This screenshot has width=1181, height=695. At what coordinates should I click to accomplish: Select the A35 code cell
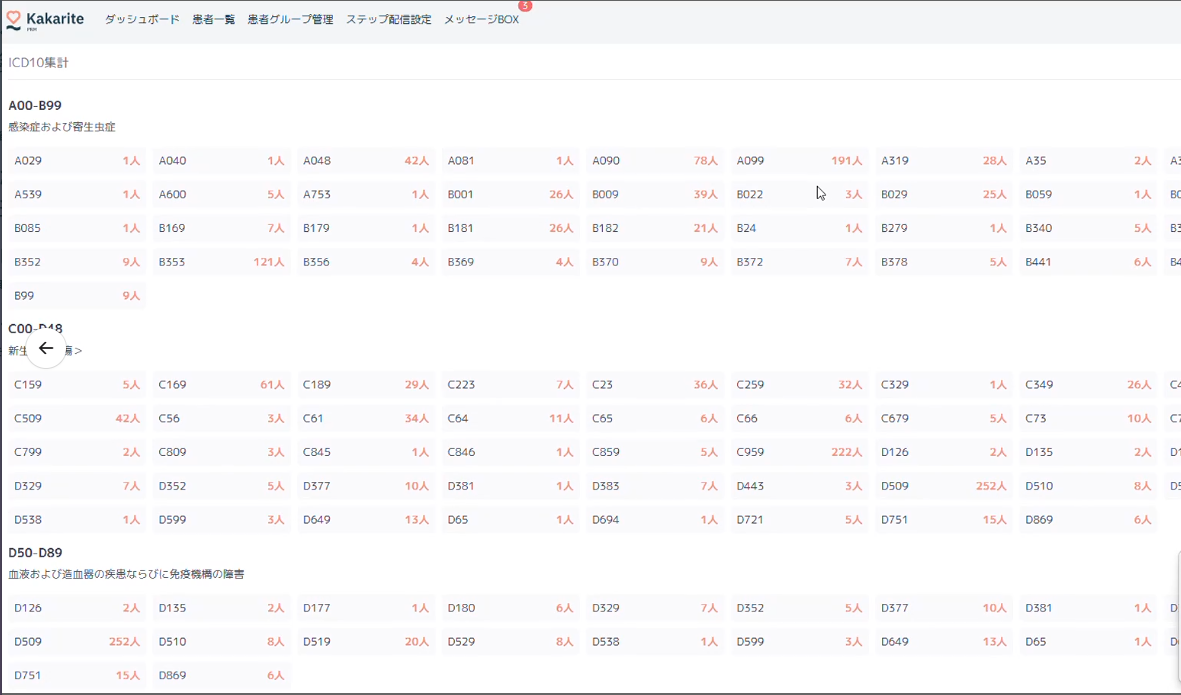point(1089,160)
